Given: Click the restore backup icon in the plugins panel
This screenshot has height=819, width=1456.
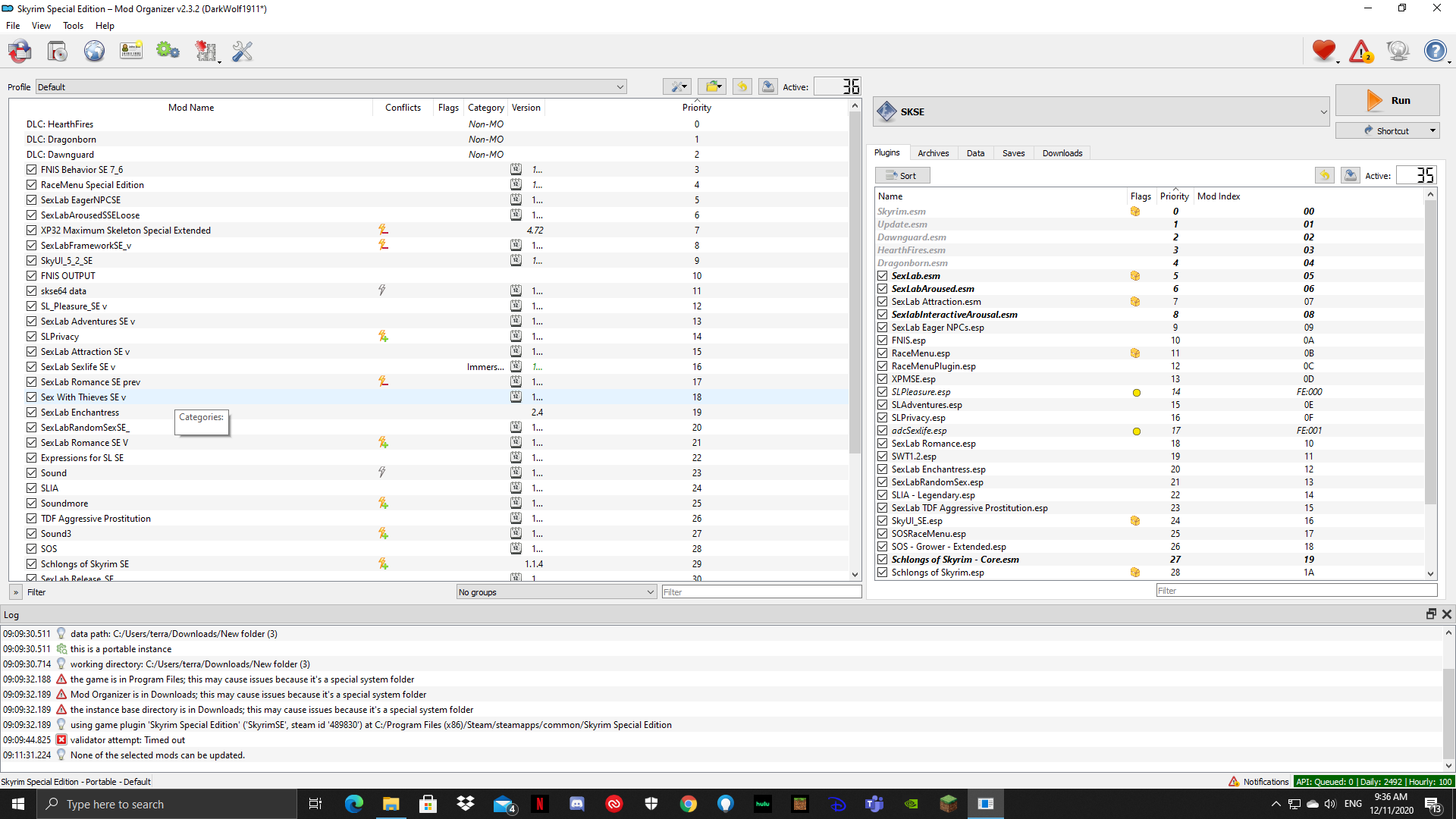Looking at the screenshot, I should (1325, 175).
